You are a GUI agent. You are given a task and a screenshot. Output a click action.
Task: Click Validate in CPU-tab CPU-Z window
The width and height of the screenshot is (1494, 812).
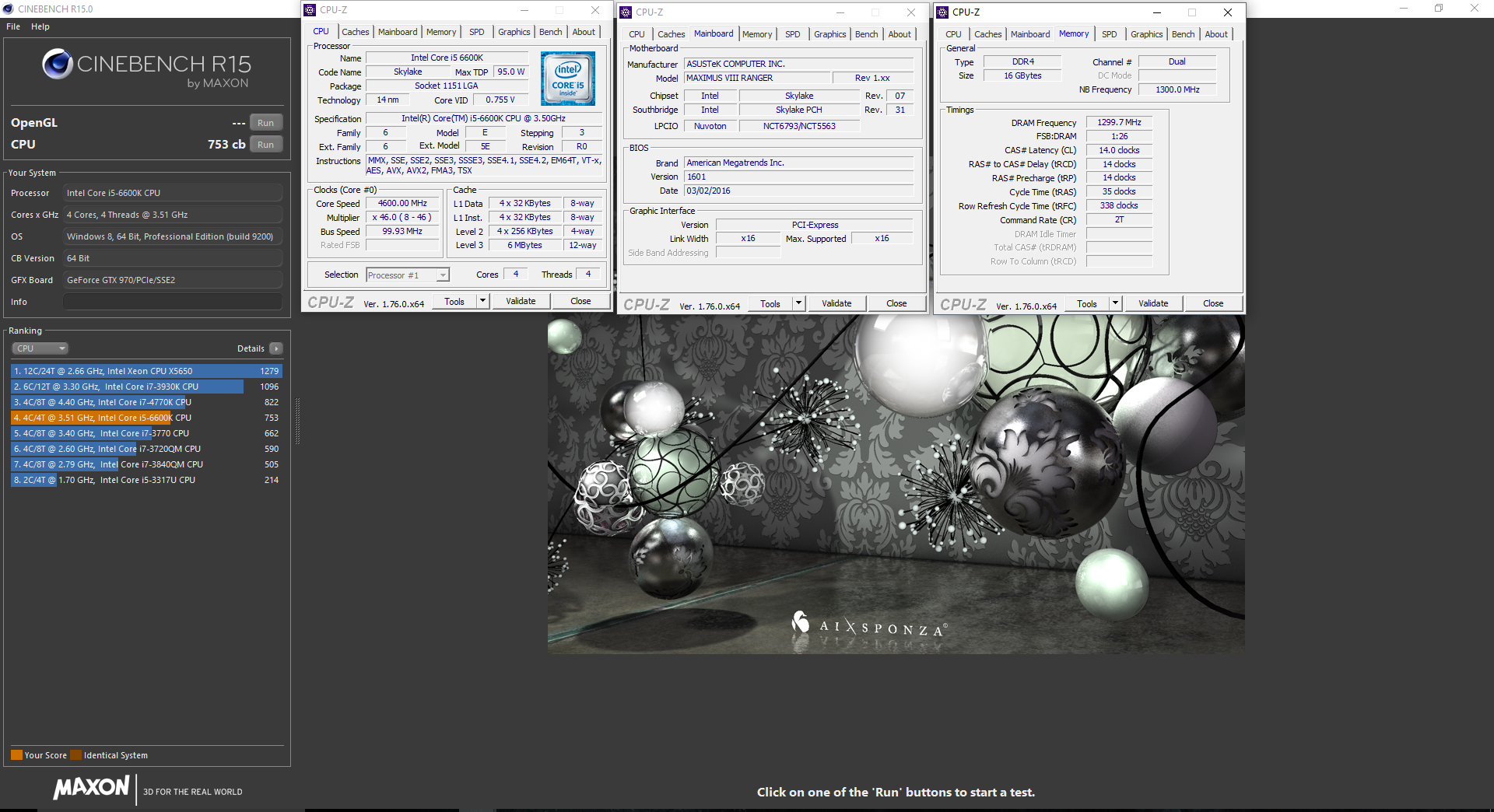click(x=521, y=301)
